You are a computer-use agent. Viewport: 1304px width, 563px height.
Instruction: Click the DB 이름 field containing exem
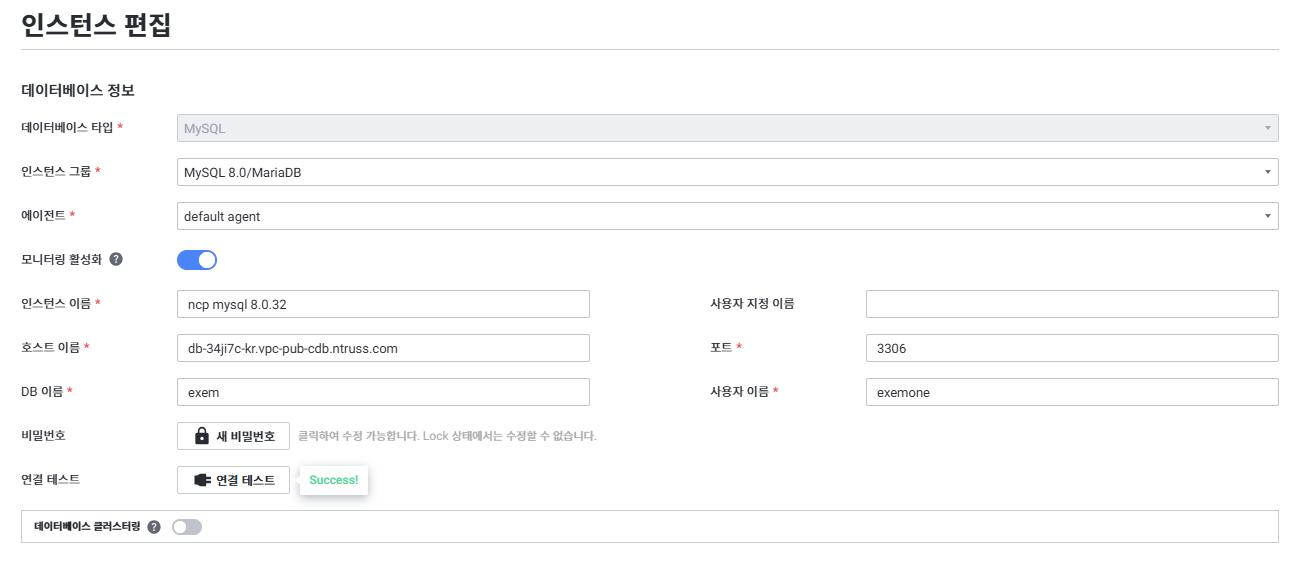click(383, 392)
